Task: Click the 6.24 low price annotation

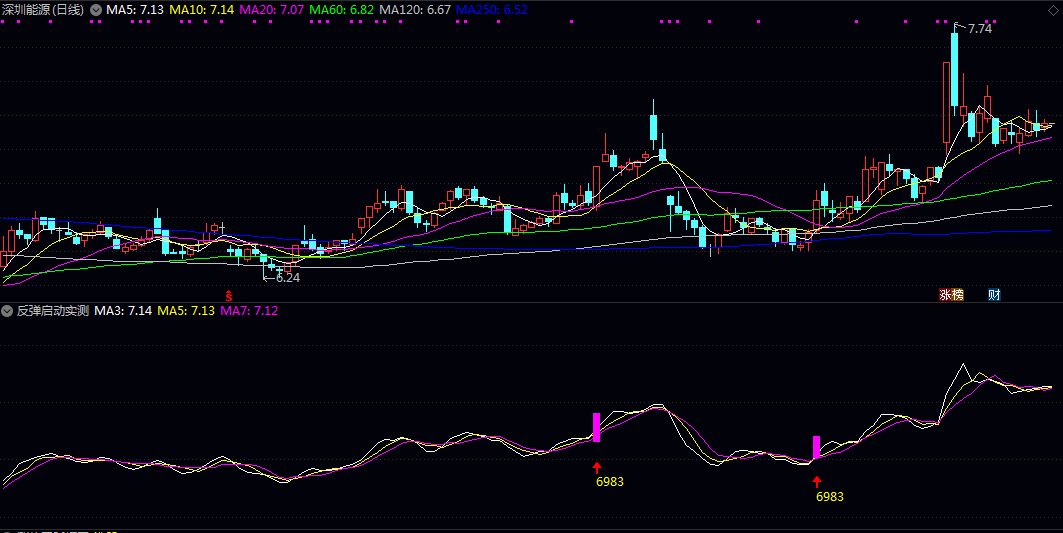Action: coord(287,277)
